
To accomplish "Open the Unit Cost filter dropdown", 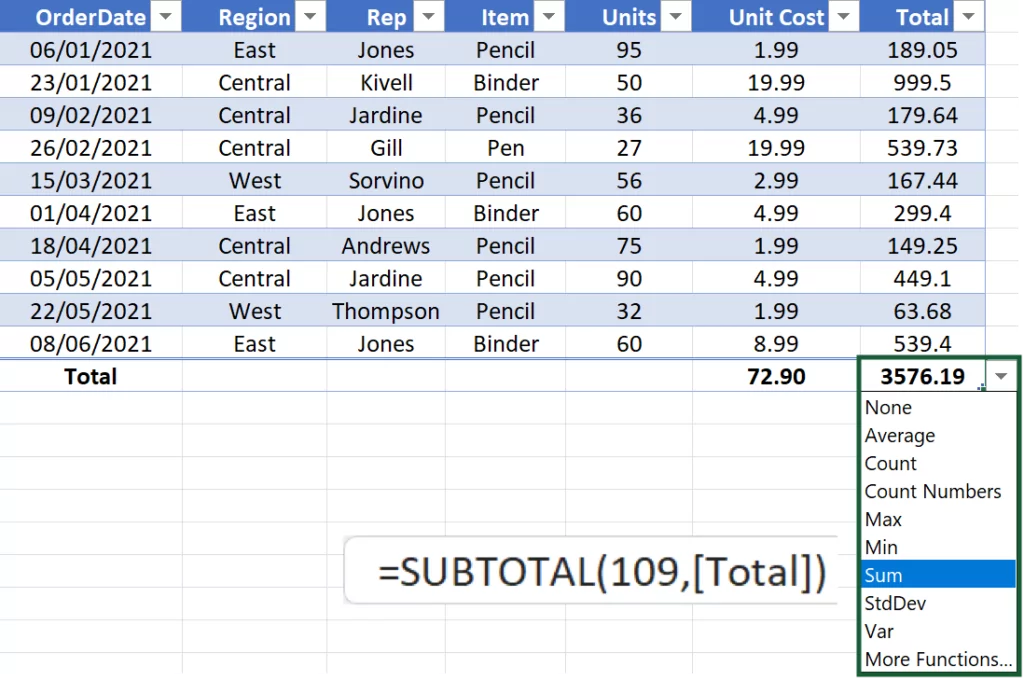I will pyautogui.click(x=845, y=17).
